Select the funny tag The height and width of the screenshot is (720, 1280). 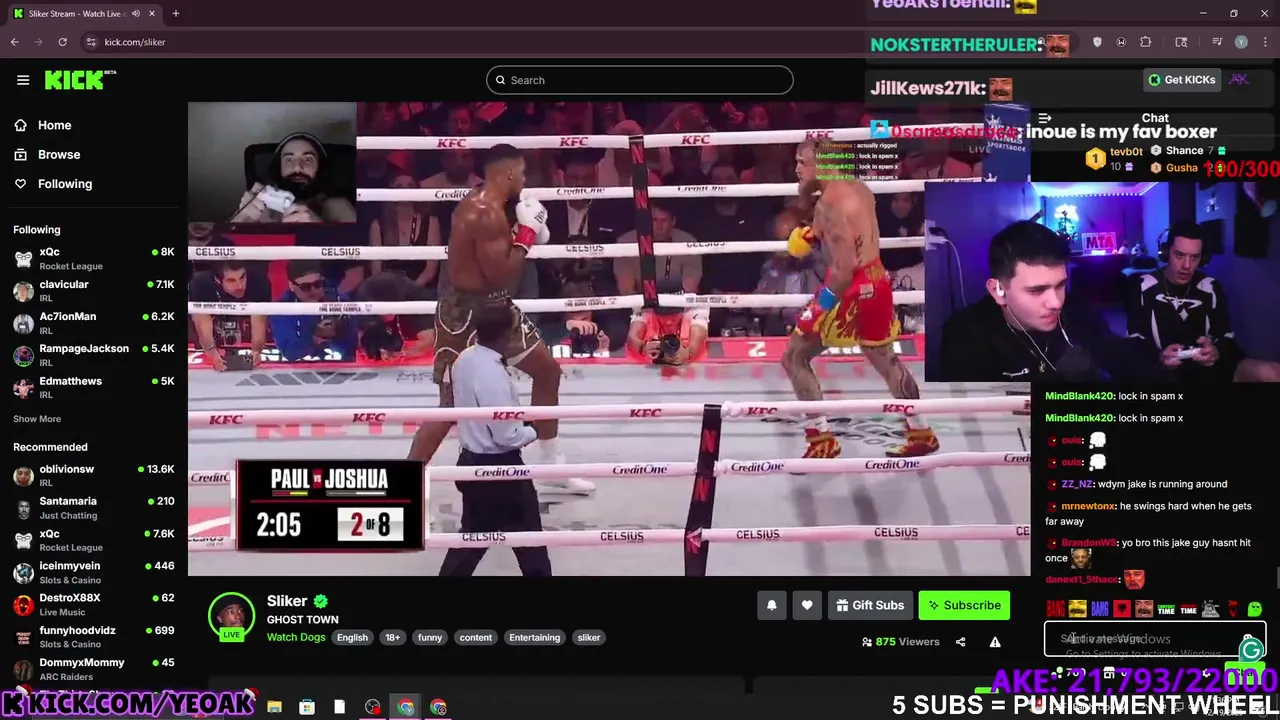(430, 637)
